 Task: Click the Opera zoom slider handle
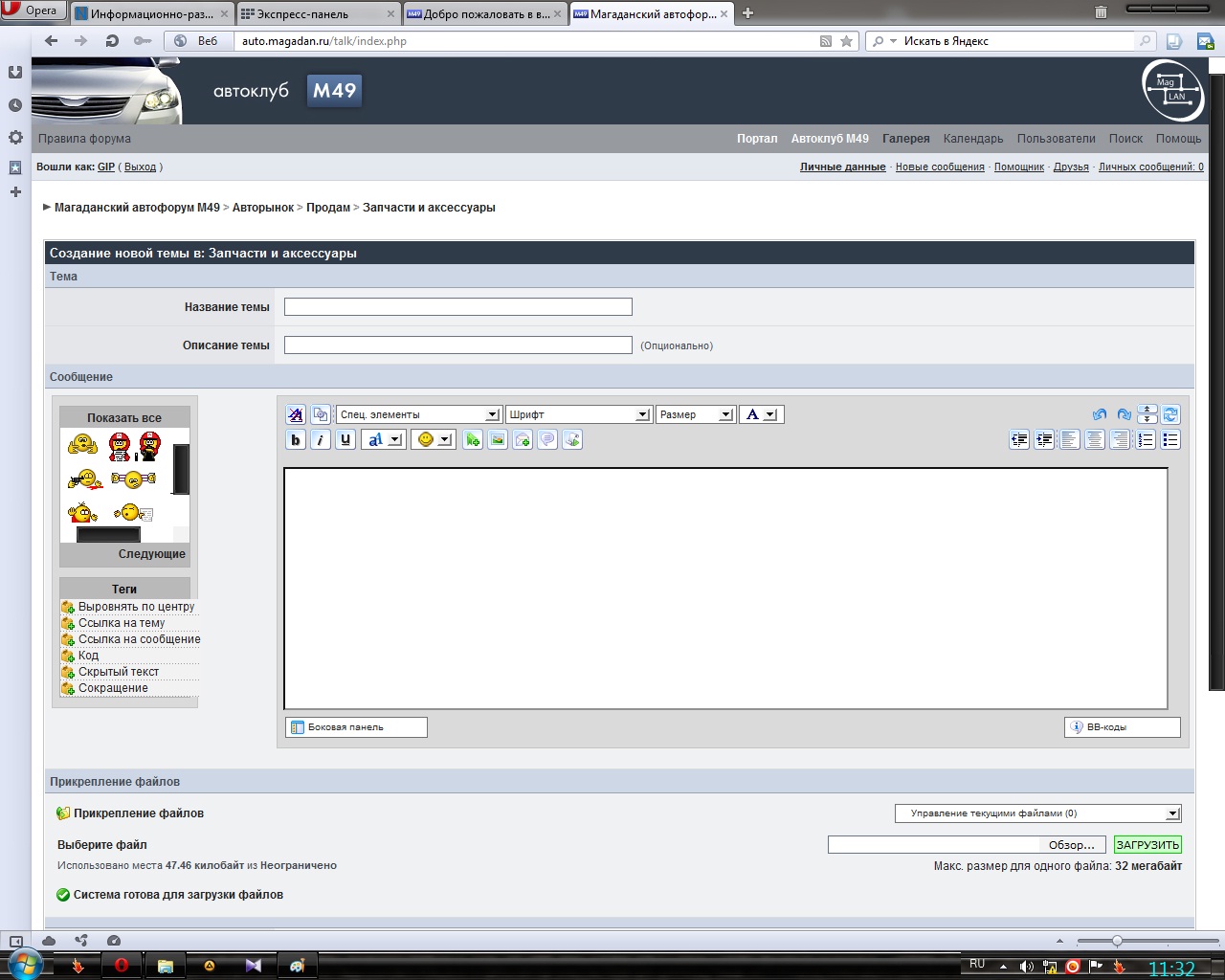click(x=1117, y=941)
